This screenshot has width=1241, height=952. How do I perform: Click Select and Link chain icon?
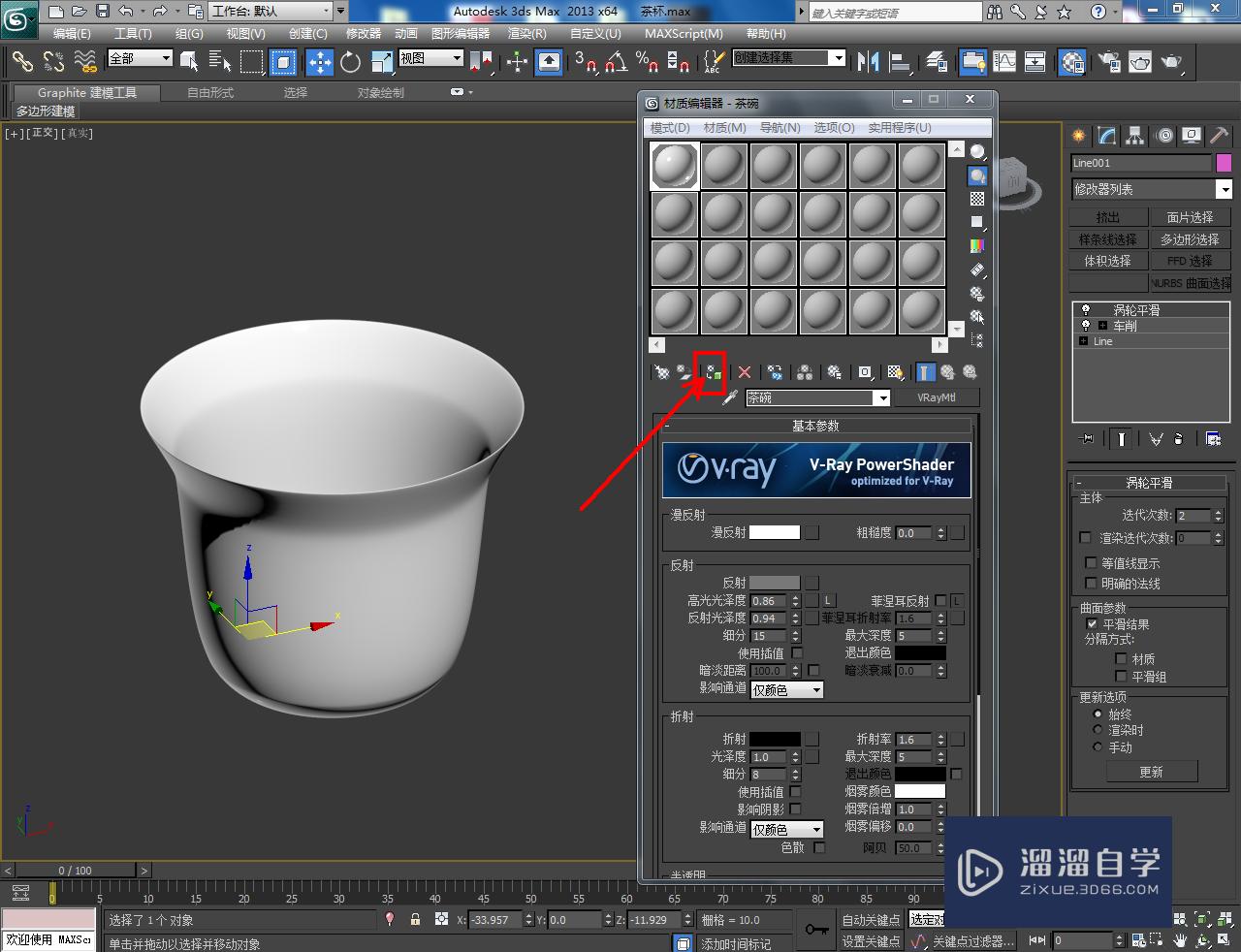point(22,62)
